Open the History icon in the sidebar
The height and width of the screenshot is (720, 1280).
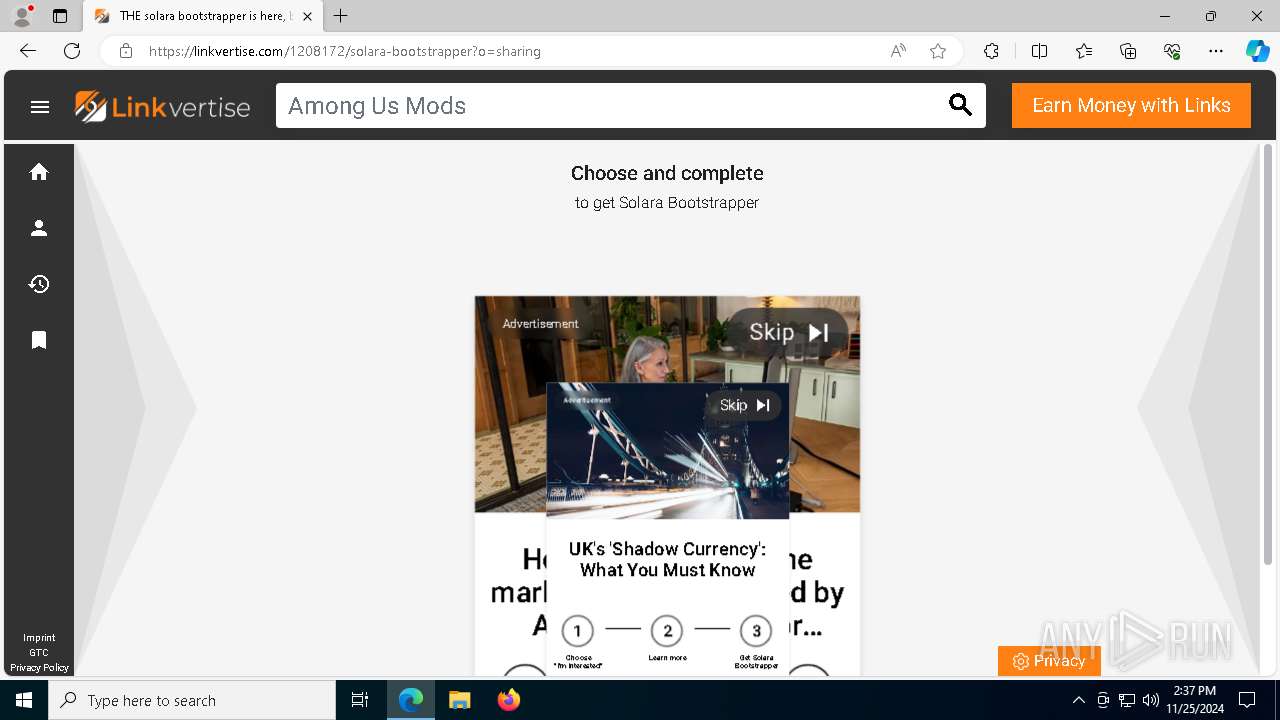click(x=39, y=284)
